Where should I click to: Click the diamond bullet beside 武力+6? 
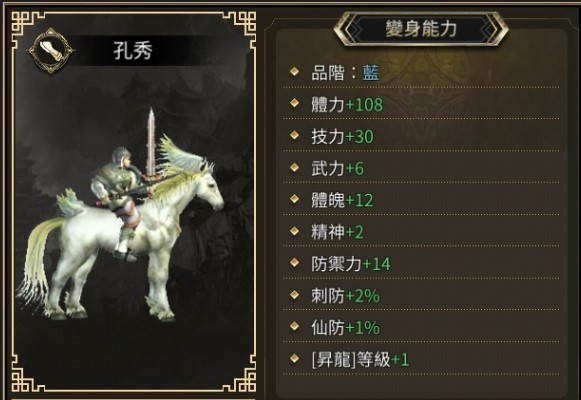click(295, 167)
